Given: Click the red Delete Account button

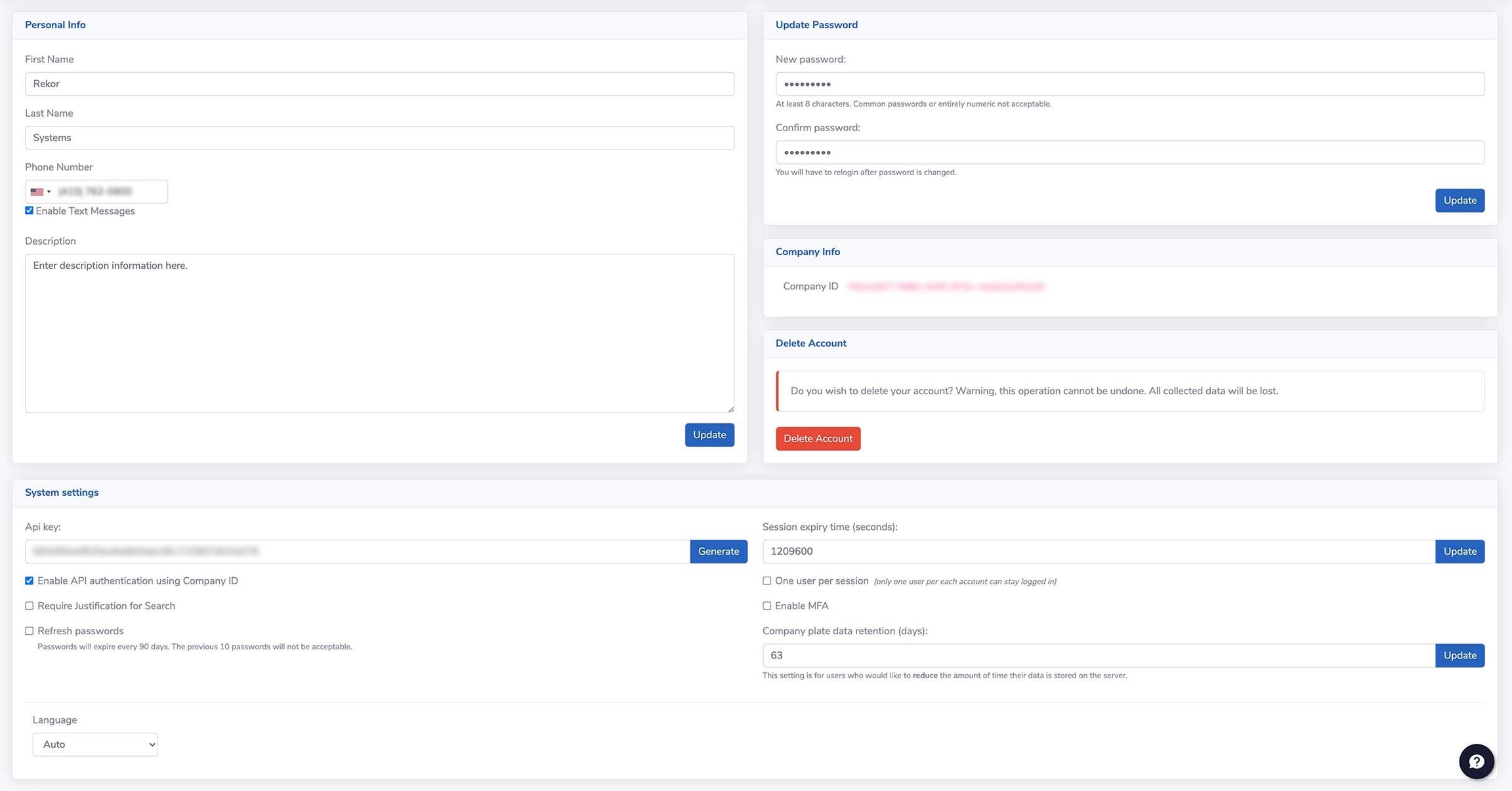Looking at the screenshot, I should (818, 438).
